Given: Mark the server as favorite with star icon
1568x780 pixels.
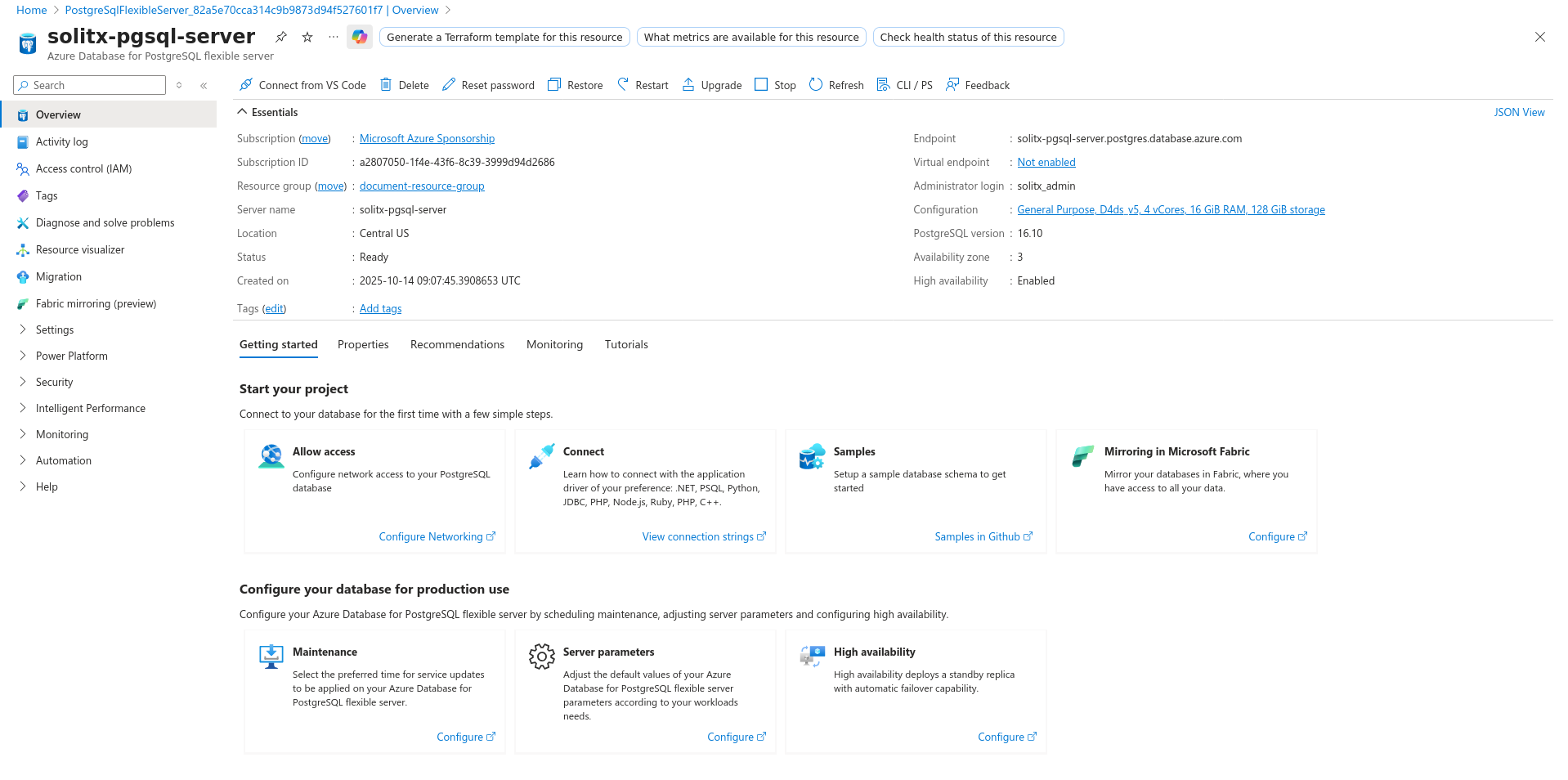Looking at the screenshot, I should (x=307, y=37).
